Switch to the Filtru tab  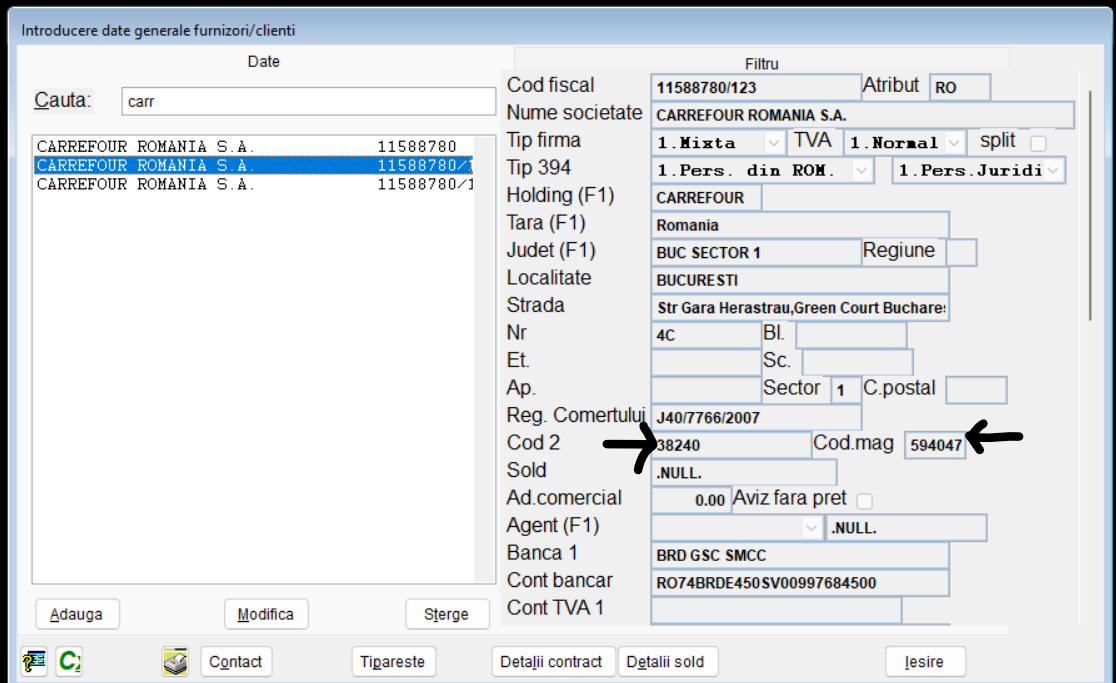(x=762, y=64)
